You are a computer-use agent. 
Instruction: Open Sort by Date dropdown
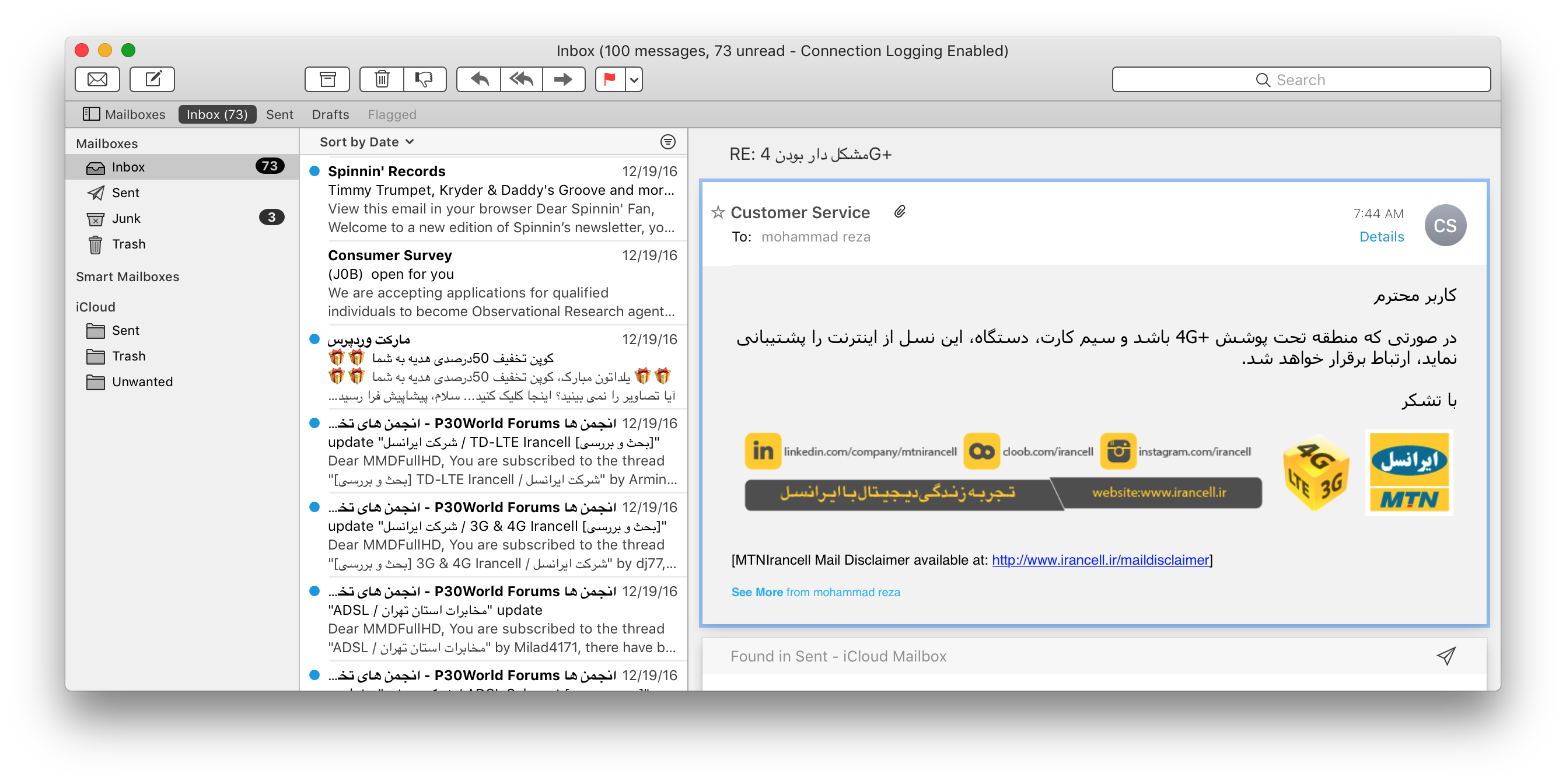click(x=366, y=142)
